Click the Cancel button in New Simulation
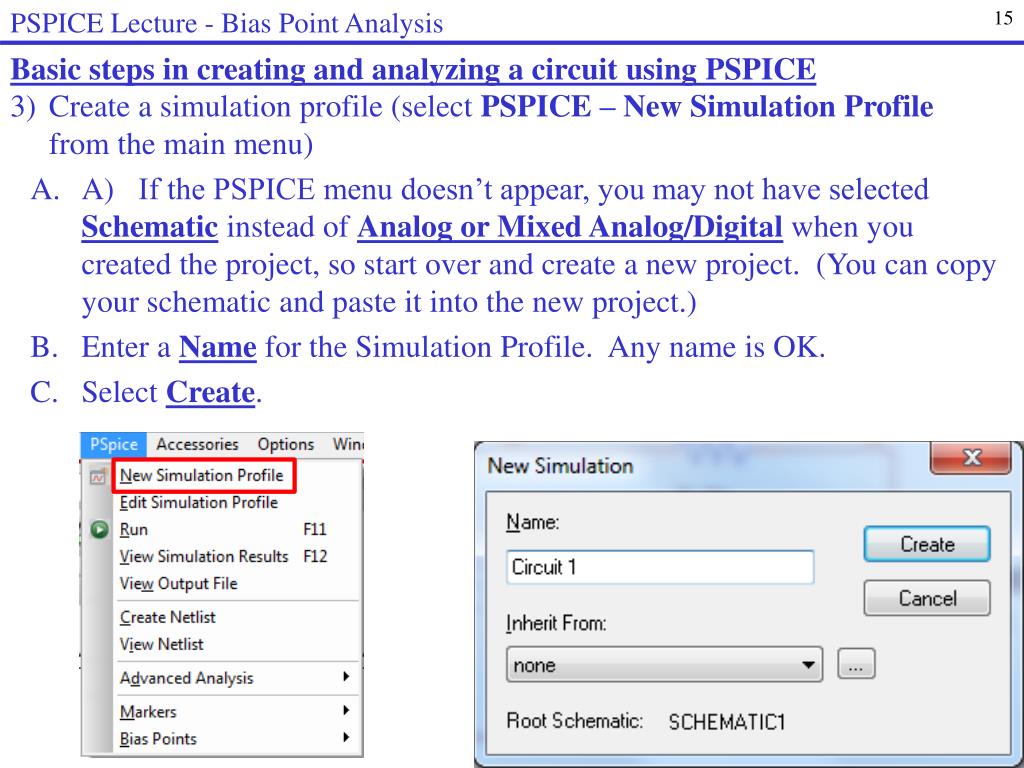The width and height of the screenshot is (1024, 768). click(x=927, y=598)
